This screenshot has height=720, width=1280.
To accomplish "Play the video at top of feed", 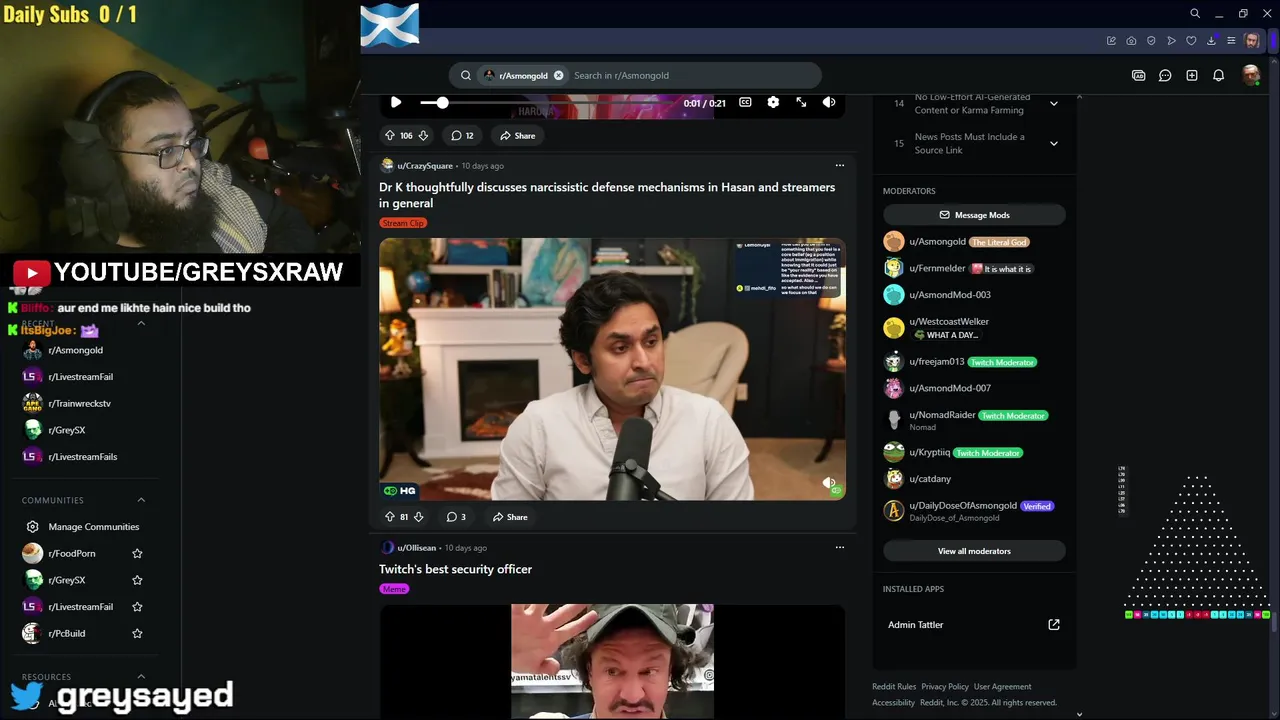I will (396, 102).
